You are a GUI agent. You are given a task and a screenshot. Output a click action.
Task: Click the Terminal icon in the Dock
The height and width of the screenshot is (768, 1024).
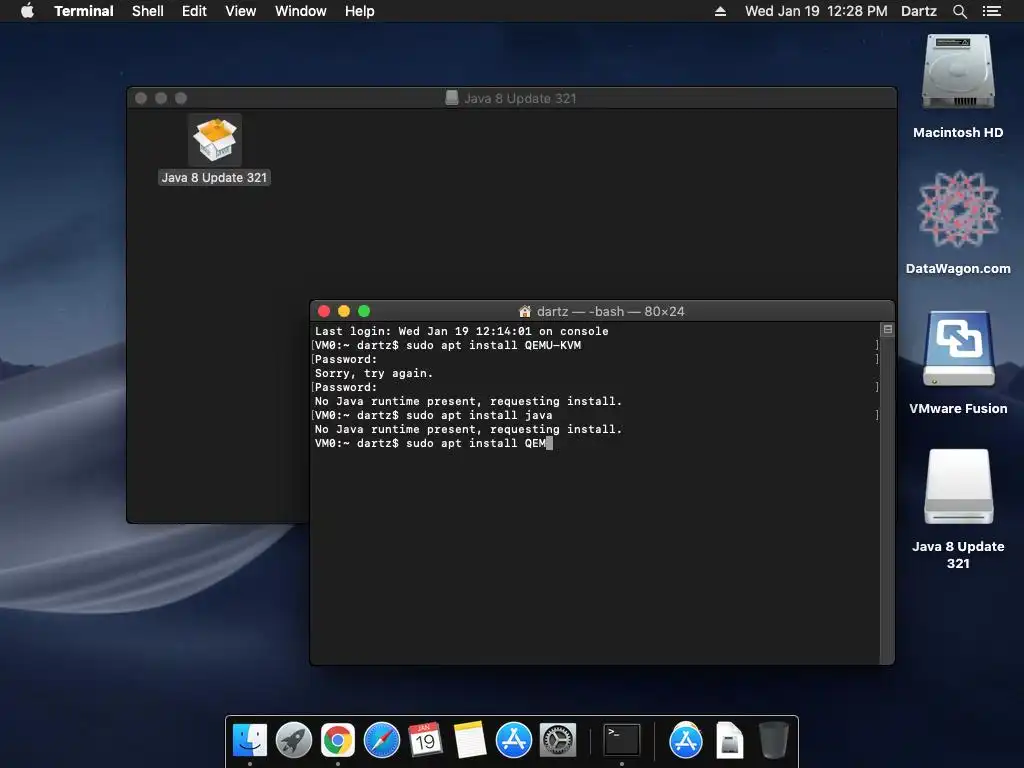(x=621, y=740)
